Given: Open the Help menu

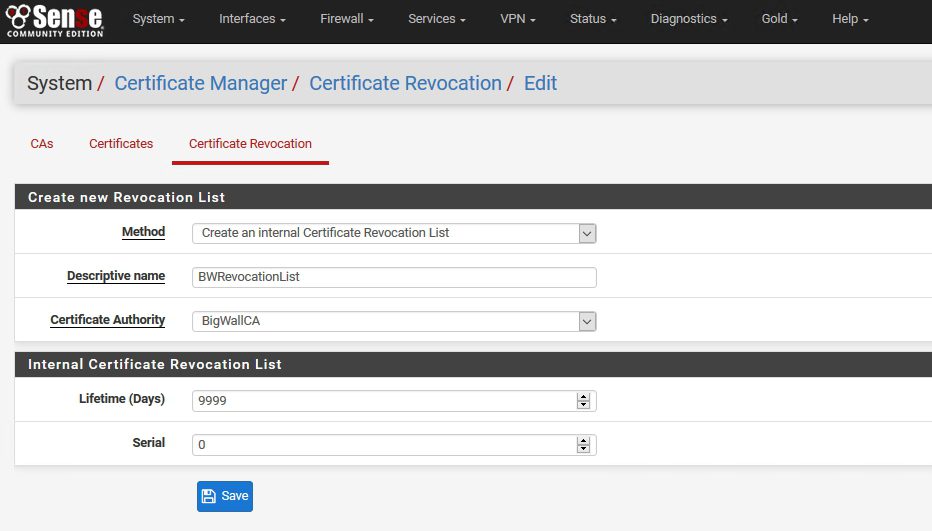Looking at the screenshot, I should 850,19.
